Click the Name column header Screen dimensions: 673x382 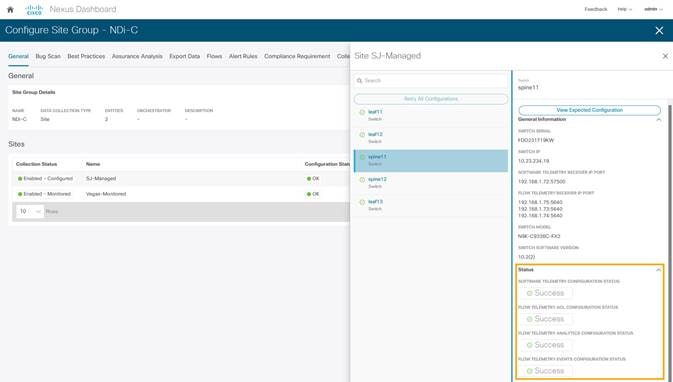point(93,164)
